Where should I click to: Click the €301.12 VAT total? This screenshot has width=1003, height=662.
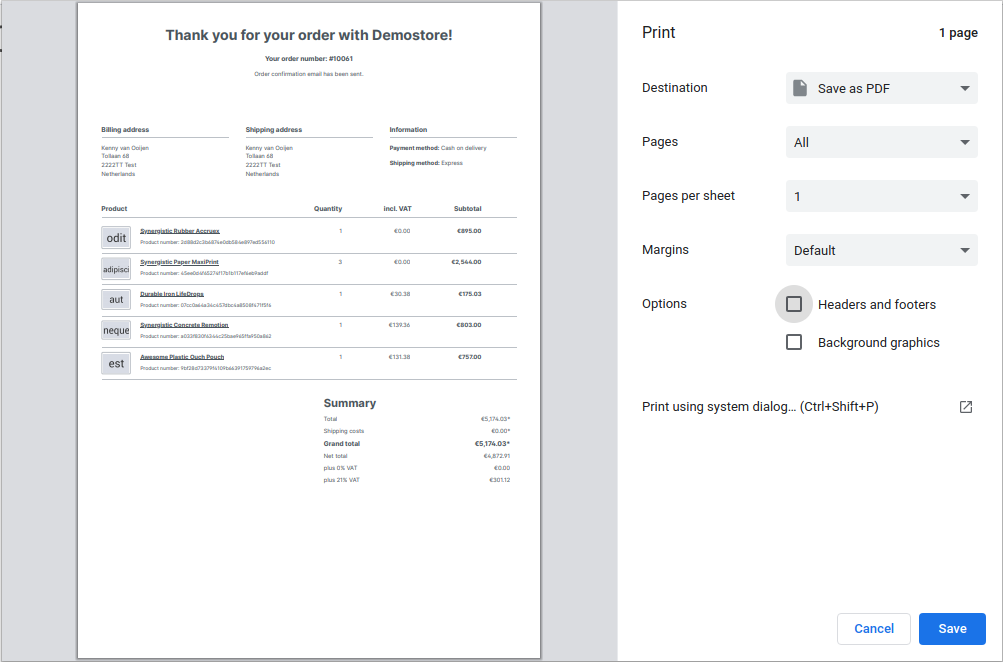(500, 480)
